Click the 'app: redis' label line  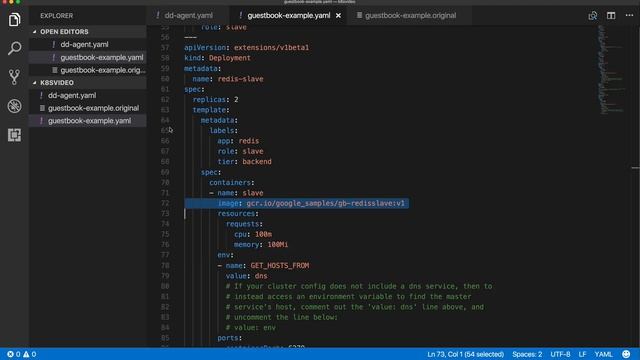coord(238,141)
